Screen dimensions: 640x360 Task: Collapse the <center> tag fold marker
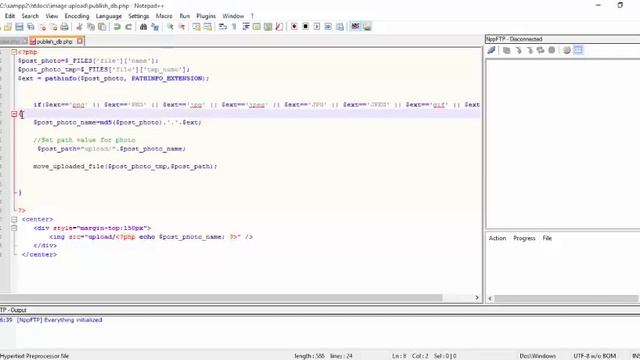click(x=14, y=219)
